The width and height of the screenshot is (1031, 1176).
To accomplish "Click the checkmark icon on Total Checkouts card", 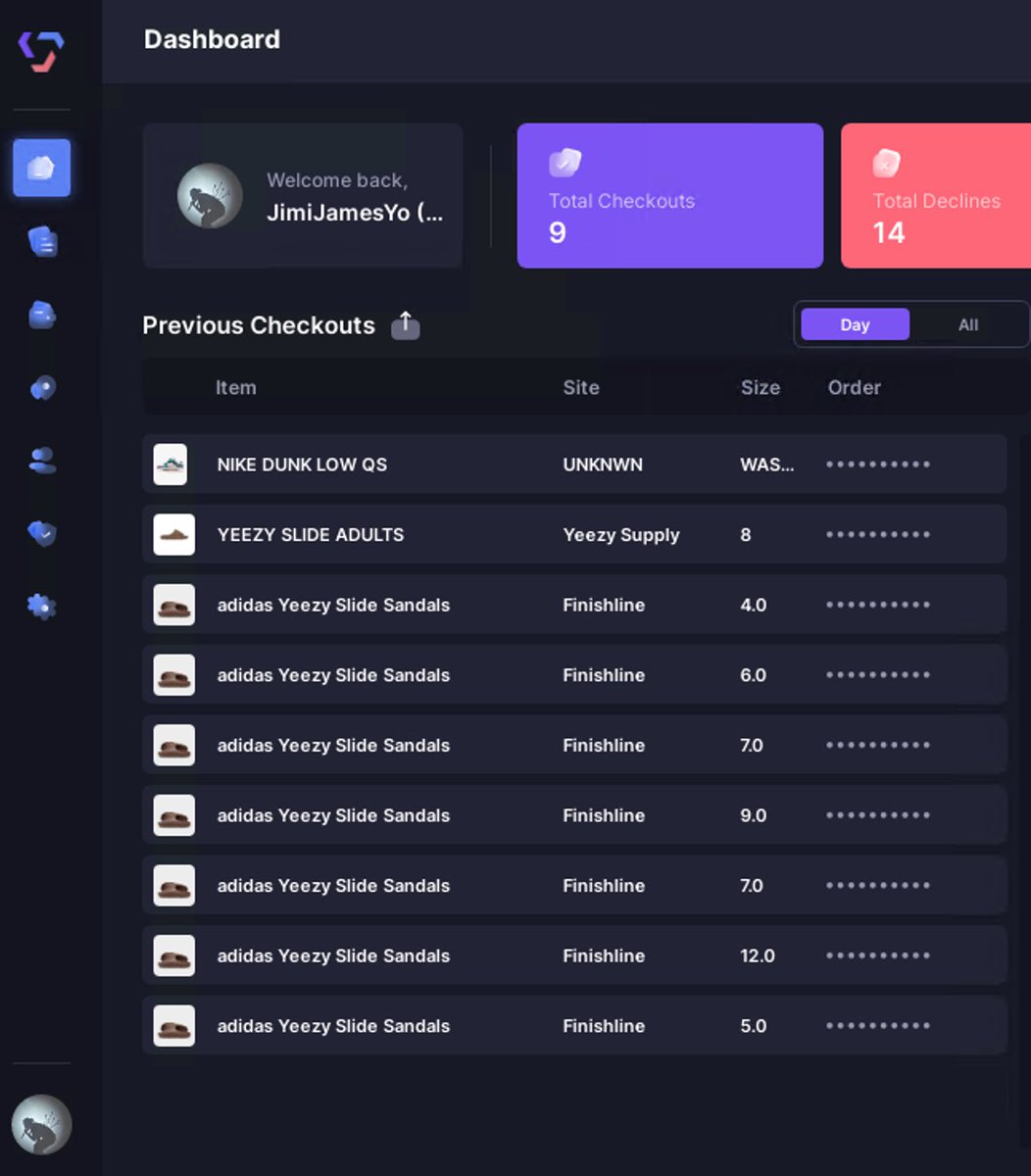I will click(565, 163).
